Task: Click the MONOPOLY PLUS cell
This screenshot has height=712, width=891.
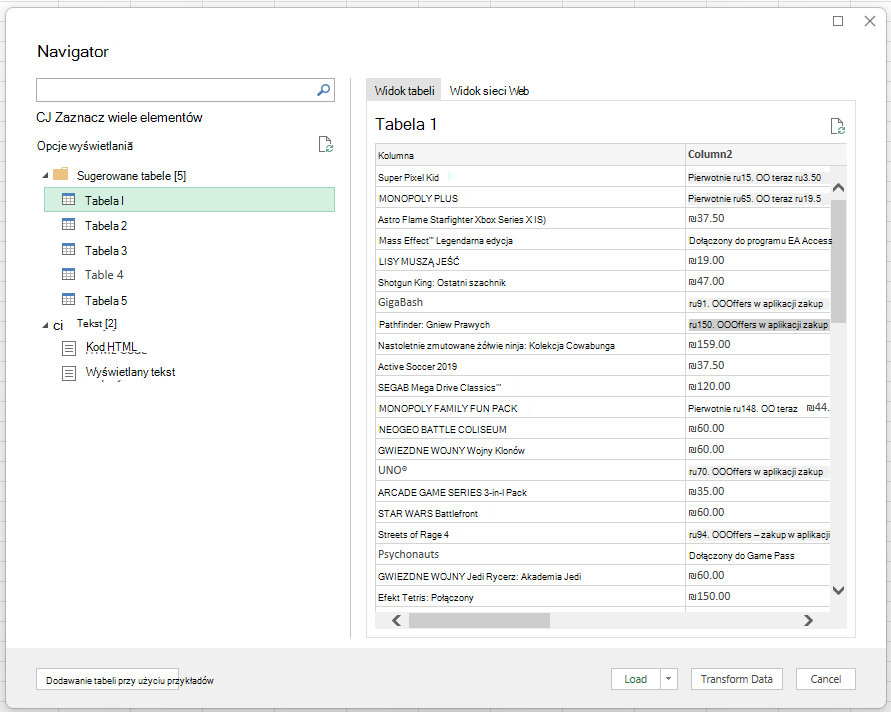Action: pyautogui.click(x=530, y=198)
